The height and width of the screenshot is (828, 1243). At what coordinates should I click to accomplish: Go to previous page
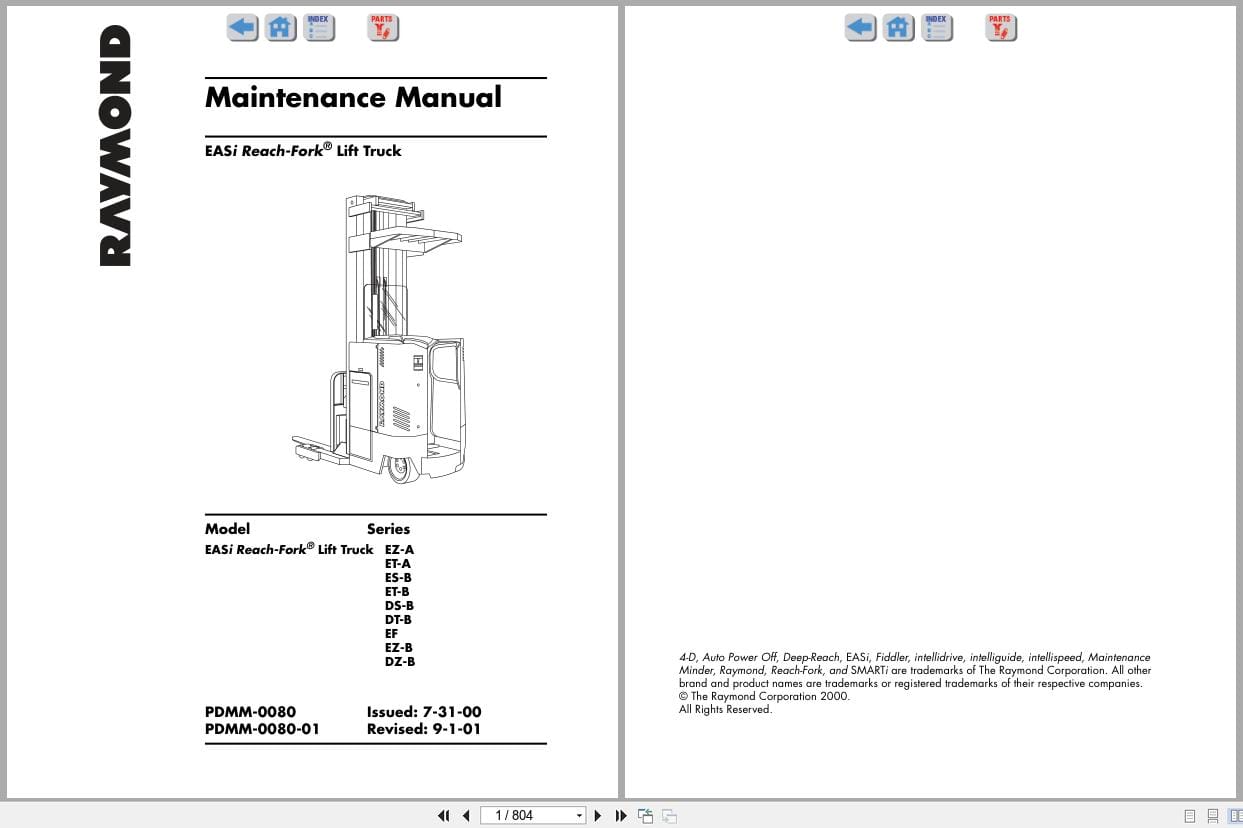click(466, 816)
